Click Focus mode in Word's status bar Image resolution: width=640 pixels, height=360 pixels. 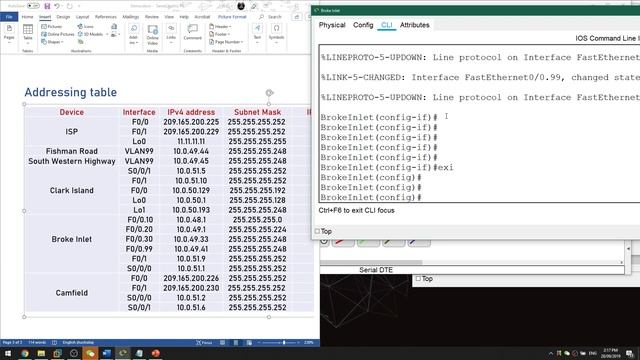204,343
